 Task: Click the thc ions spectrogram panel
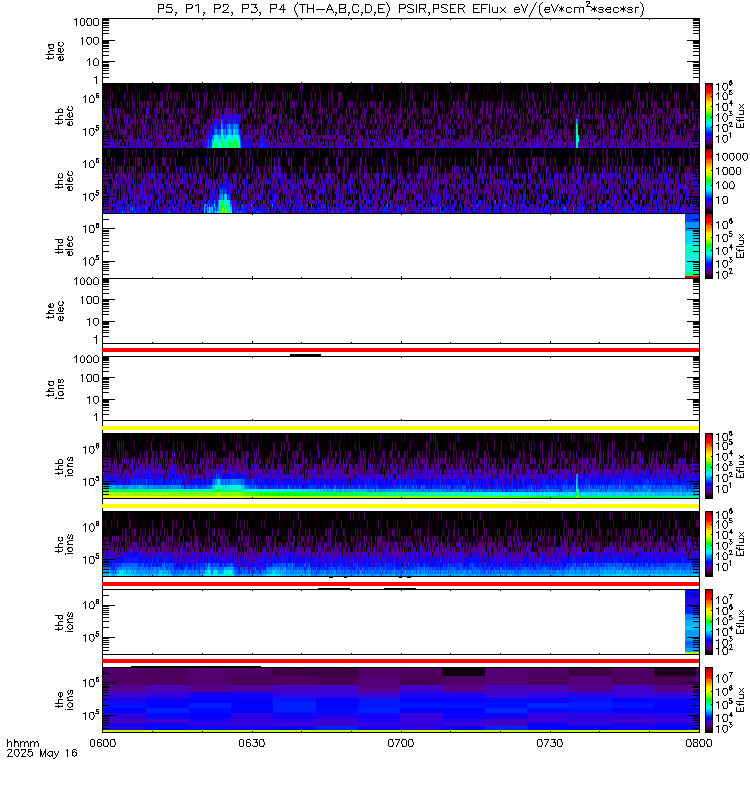[401, 544]
